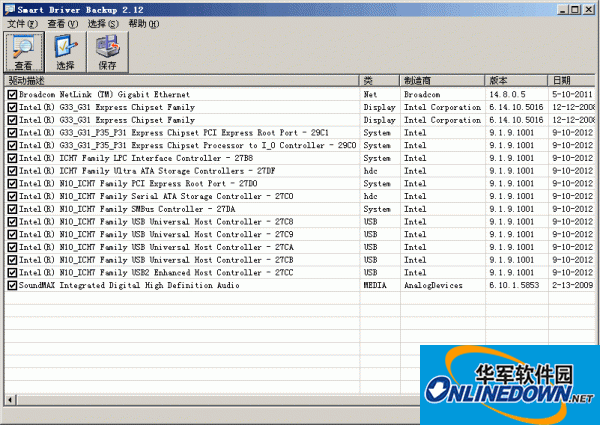Close the Smart Driver Backup window
Screen dimensions: 600x425
click(x=589, y=10)
